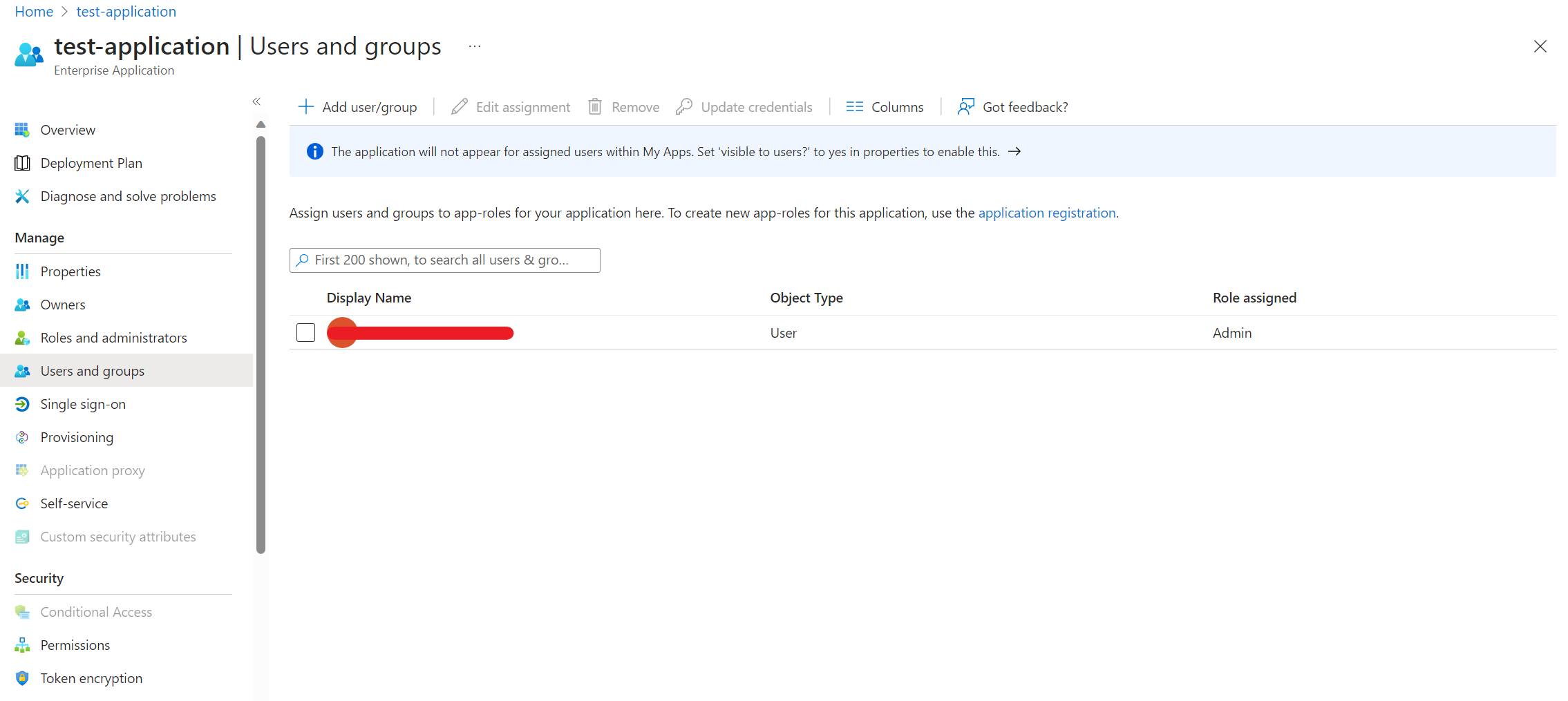The image size is (1568, 701).
Task: Click the Home breadcrumb link
Action: coord(34,12)
